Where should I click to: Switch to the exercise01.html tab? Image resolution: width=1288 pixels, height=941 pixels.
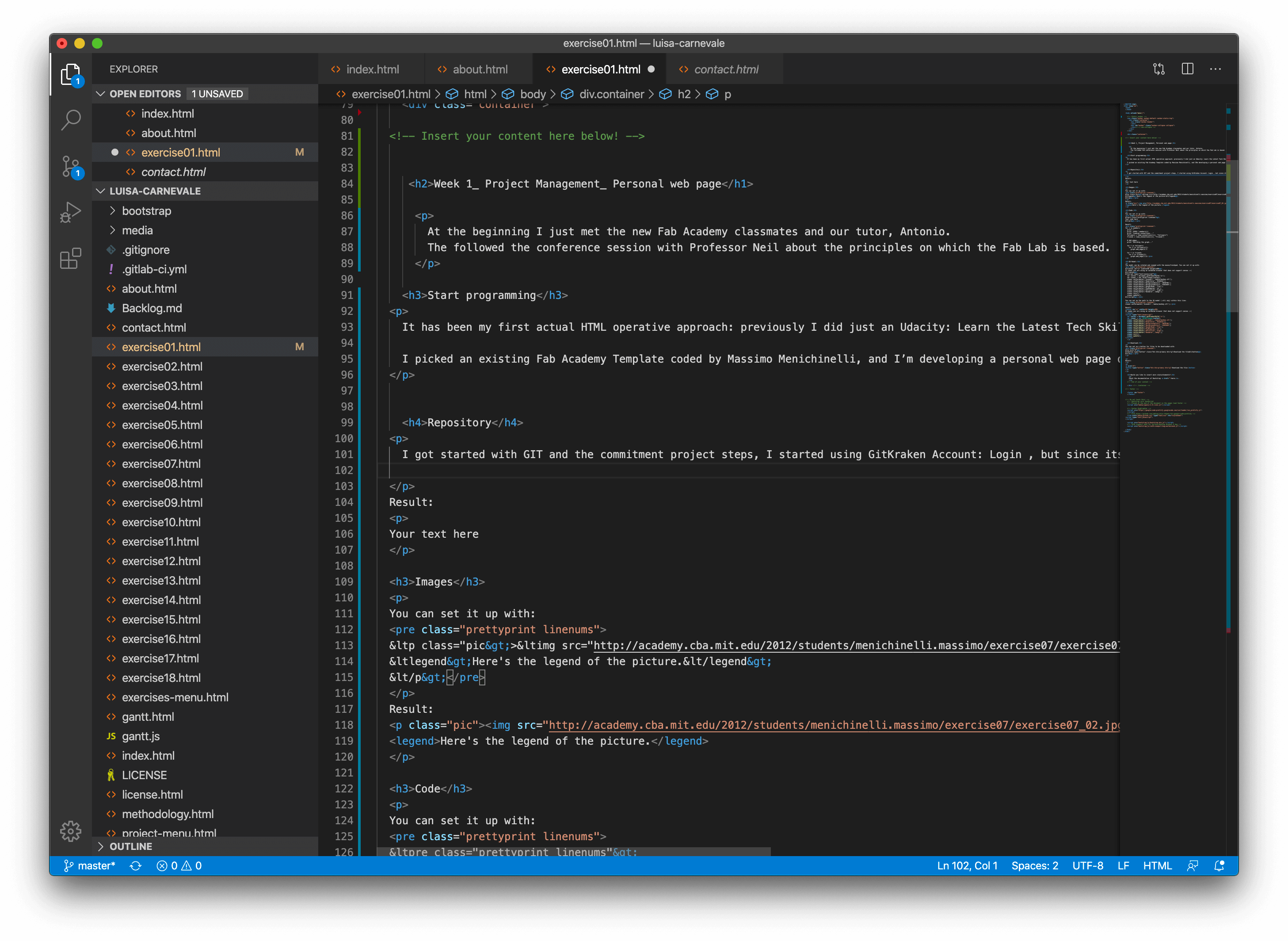pos(601,69)
